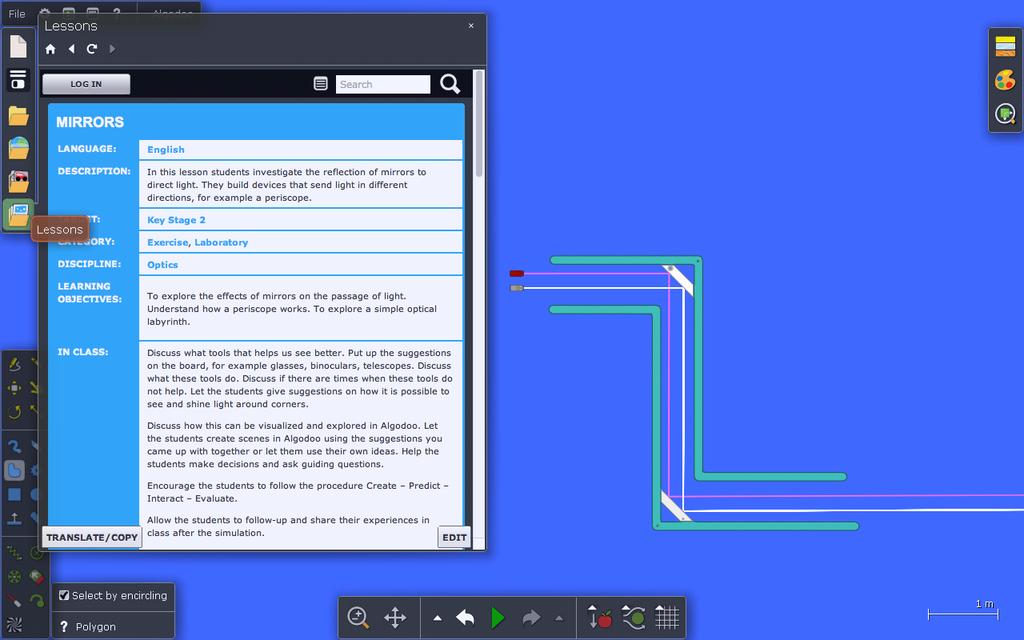Click the red laser emitter in the scene

click(x=517, y=274)
